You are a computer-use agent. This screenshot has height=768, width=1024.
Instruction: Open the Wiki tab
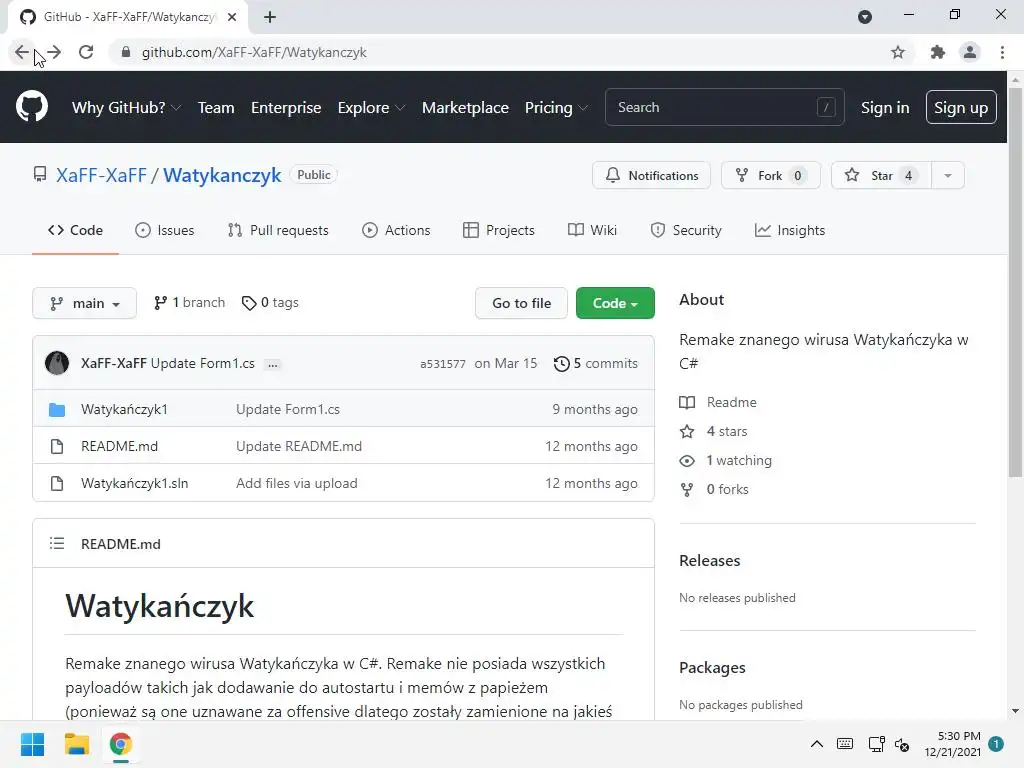(x=592, y=230)
